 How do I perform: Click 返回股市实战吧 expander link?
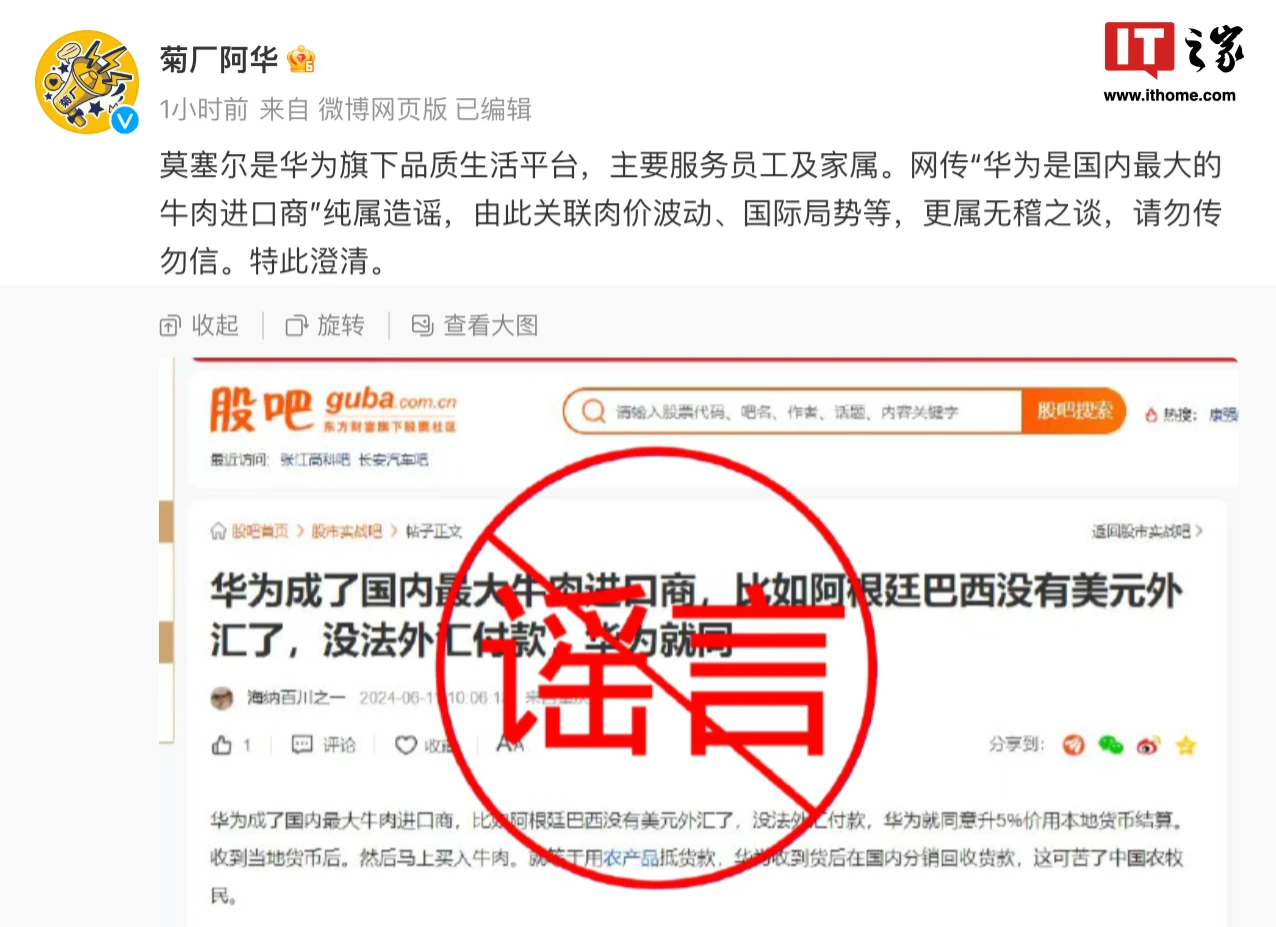[1147, 531]
